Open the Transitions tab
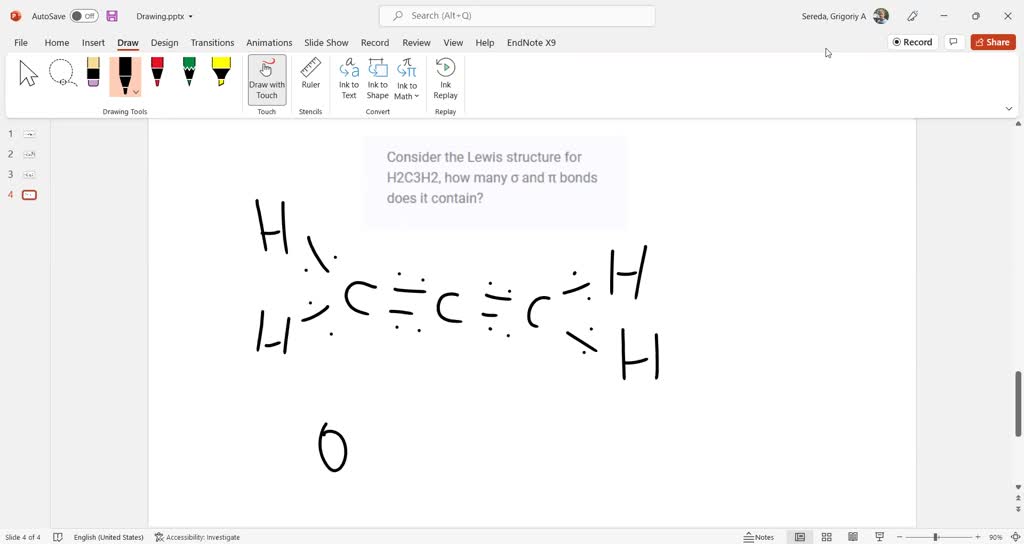1024x544 pixels. [212, 43]
